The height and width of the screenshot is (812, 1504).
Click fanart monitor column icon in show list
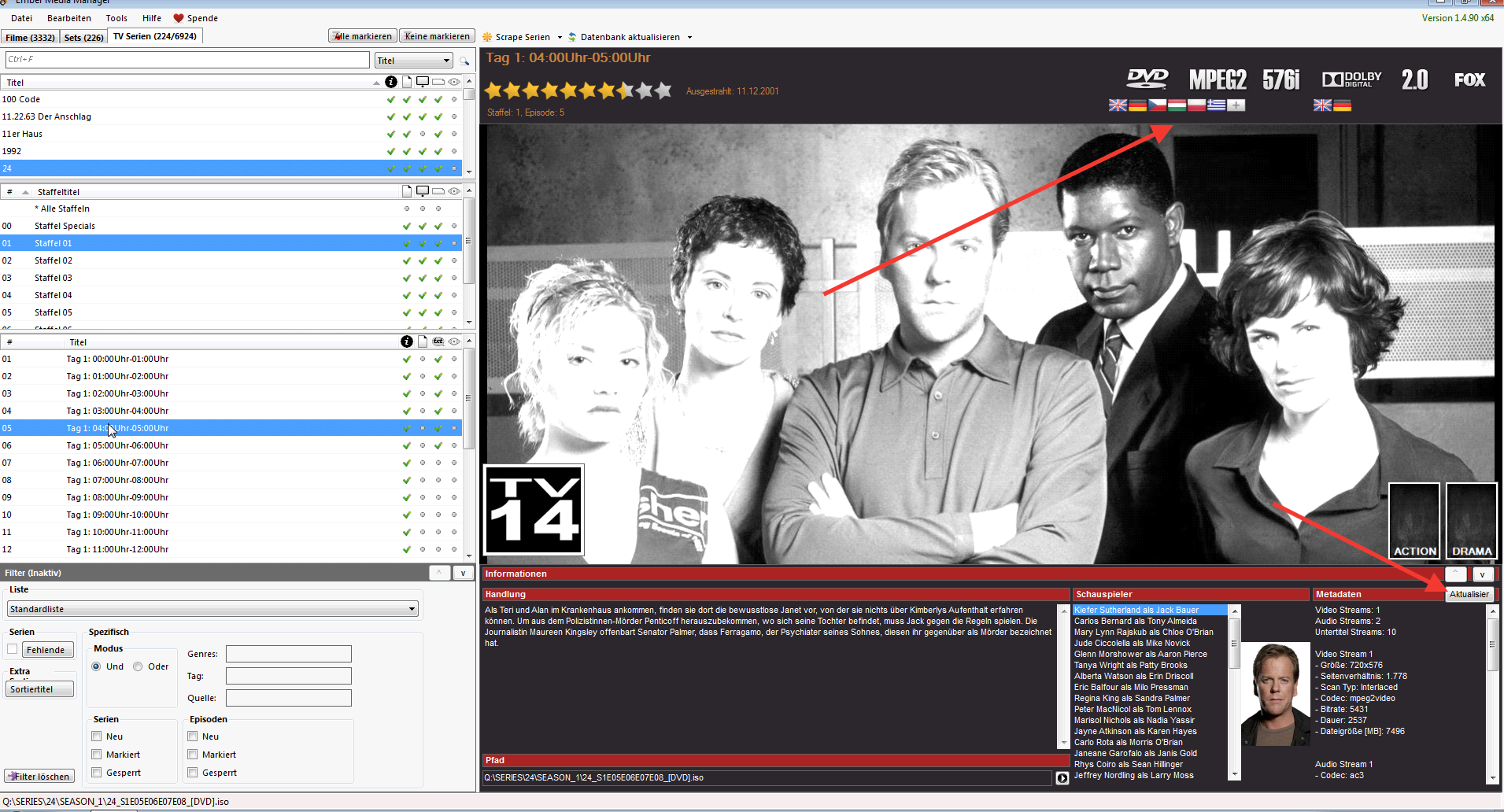click(423, 82)
